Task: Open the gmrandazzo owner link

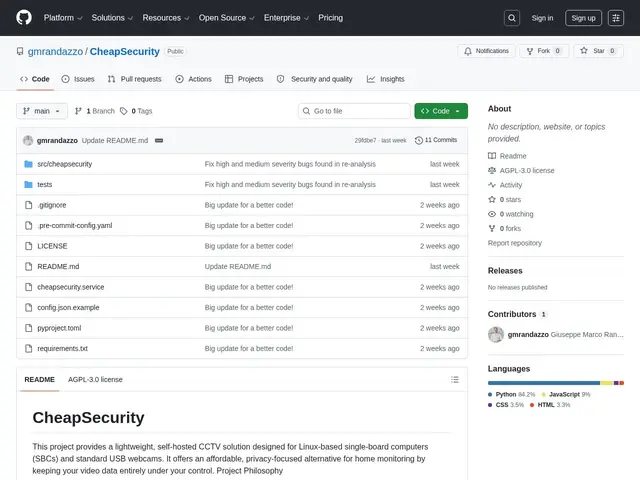Action: tap(55, 51)
